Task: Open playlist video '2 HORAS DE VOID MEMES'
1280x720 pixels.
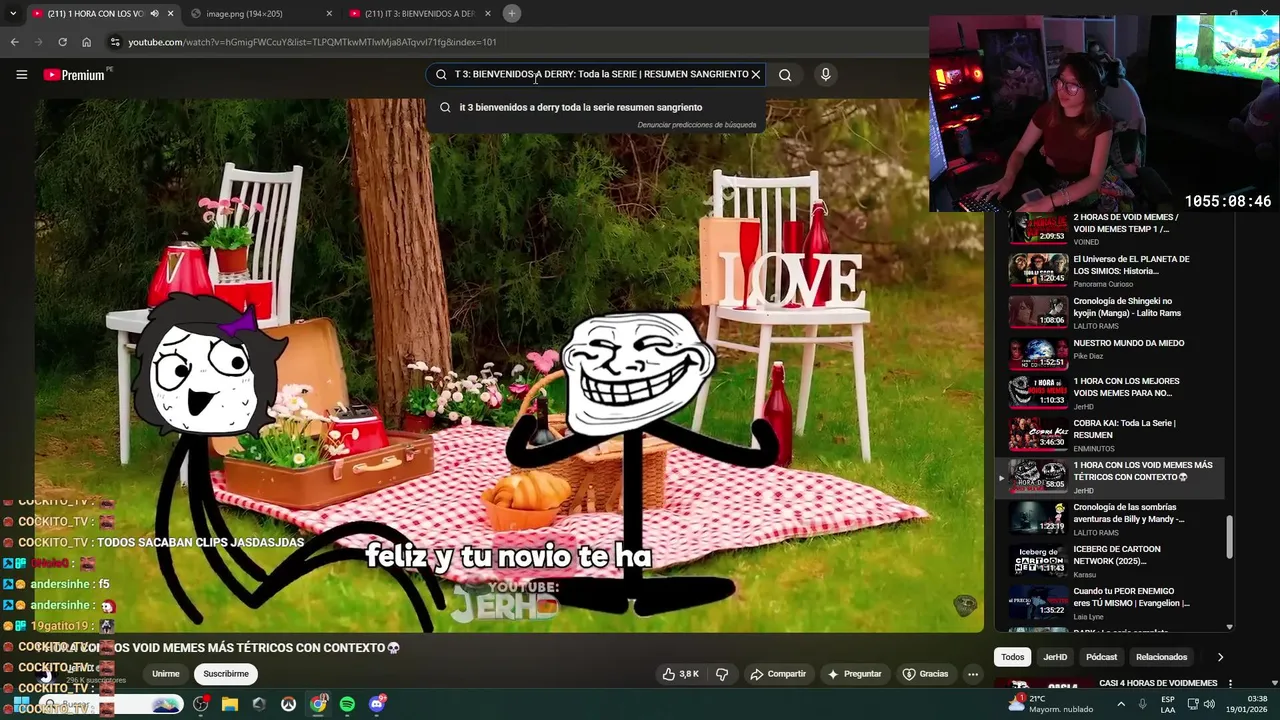Action: 1110,229
